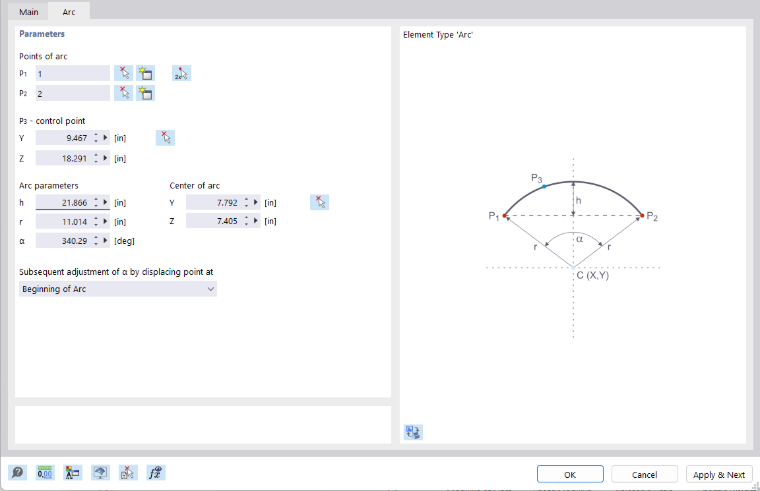The height and width of the screenshot is (491, 760).
Task: Pick control point P3 graphically
Action: 165,138
